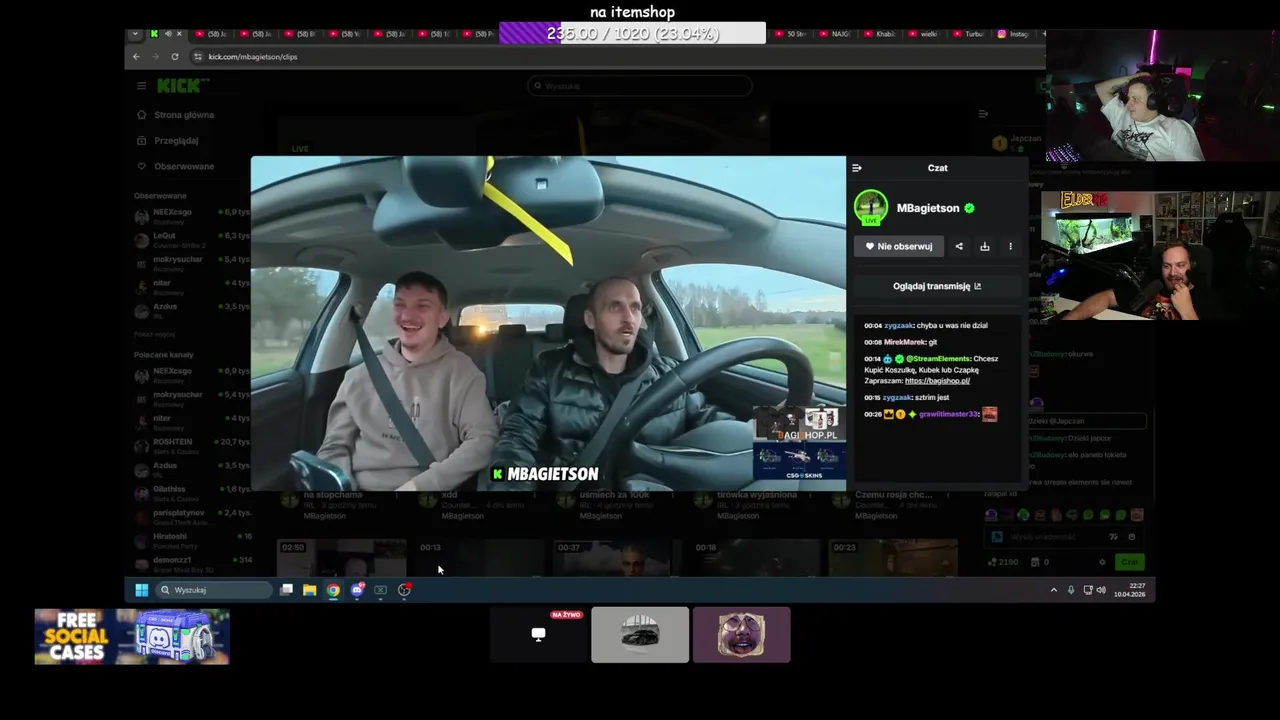Switch to the 'Turbul' YouTube tab
The width and height of the screenshot is (1280, 720).
(x=968, y=34)
